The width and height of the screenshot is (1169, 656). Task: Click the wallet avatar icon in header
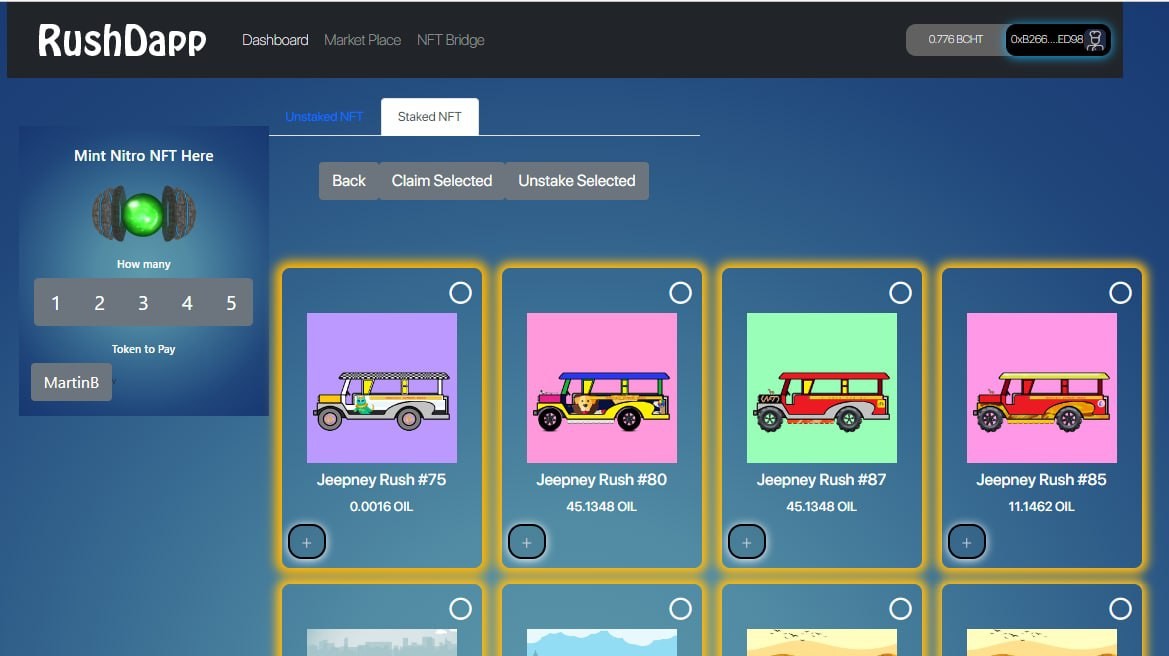(x=1095, y=40)
